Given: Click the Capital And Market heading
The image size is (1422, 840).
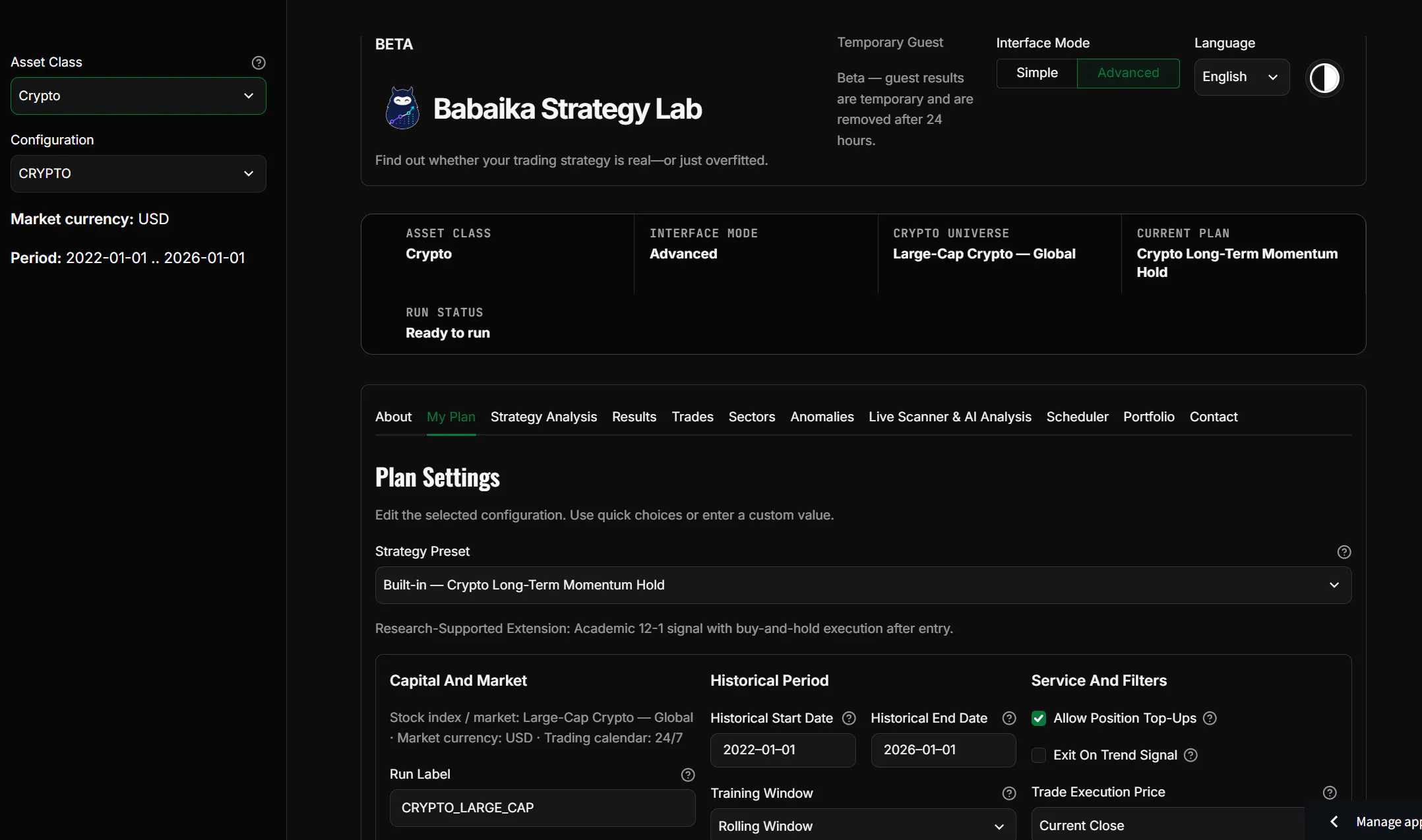Looking at the screenshot, I should (x=458, y=680).
